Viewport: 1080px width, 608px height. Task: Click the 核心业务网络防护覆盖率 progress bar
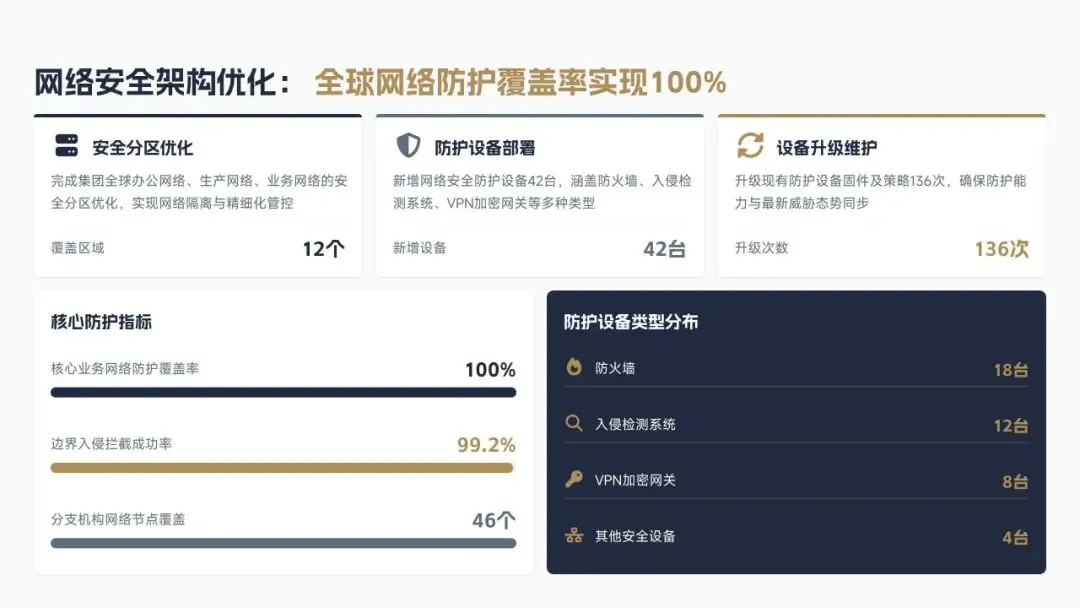pyautogui.click(x=283, y=392)
